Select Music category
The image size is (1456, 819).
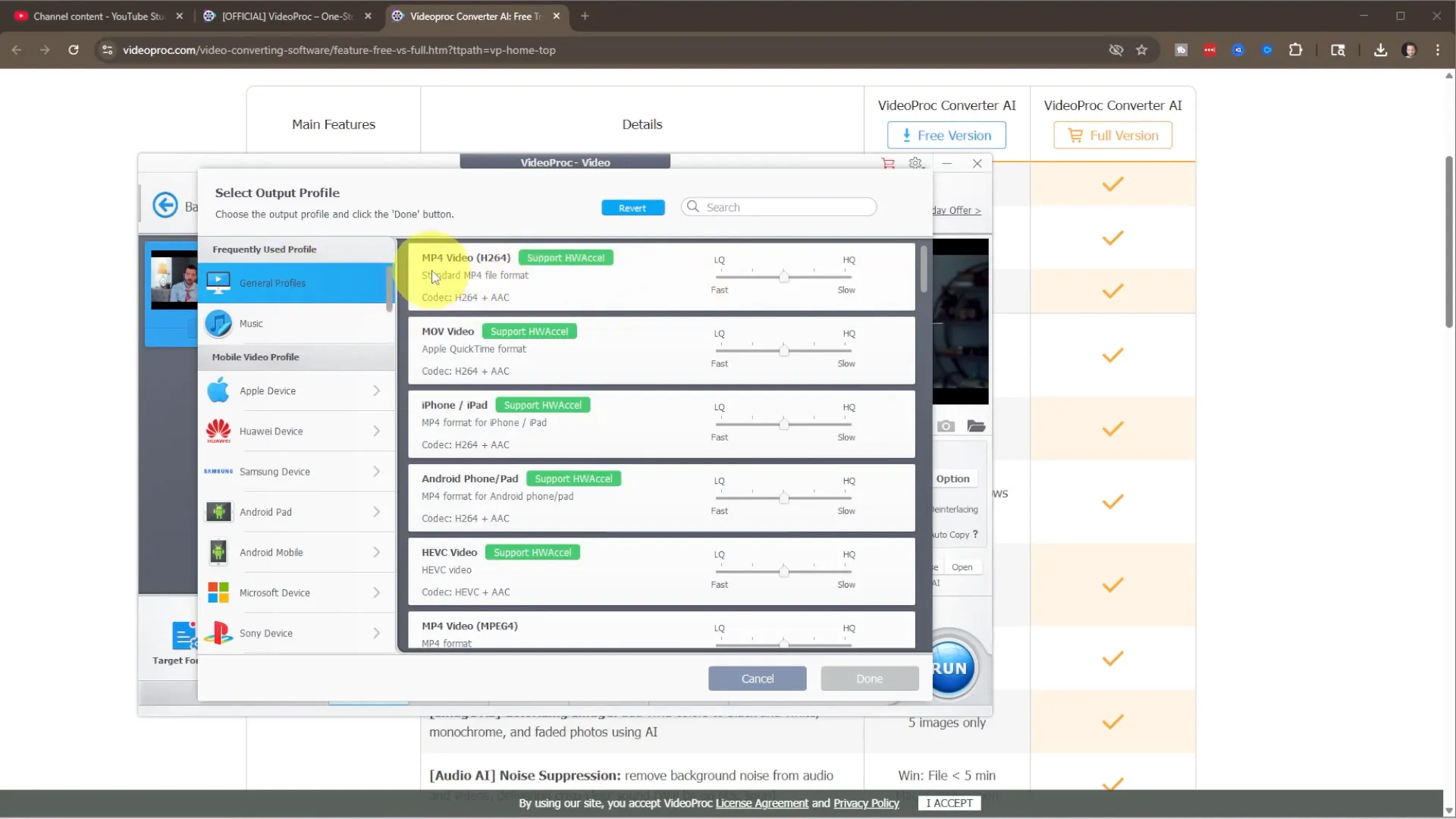(296, 324)
